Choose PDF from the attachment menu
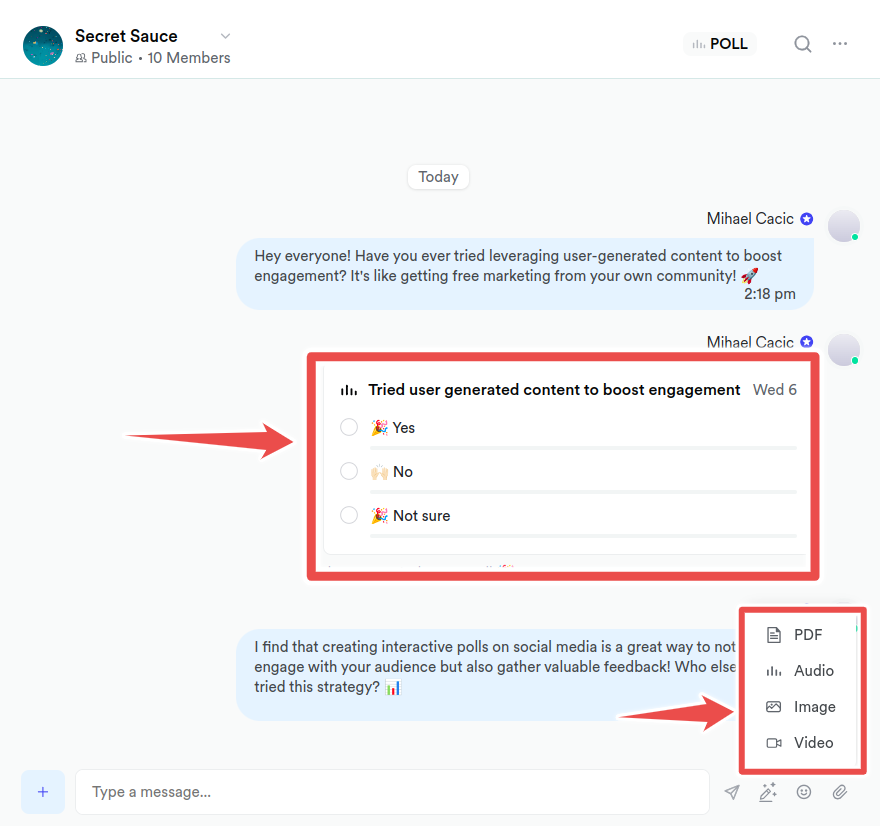Screen dimensions: 880x826 click(800, 635)
